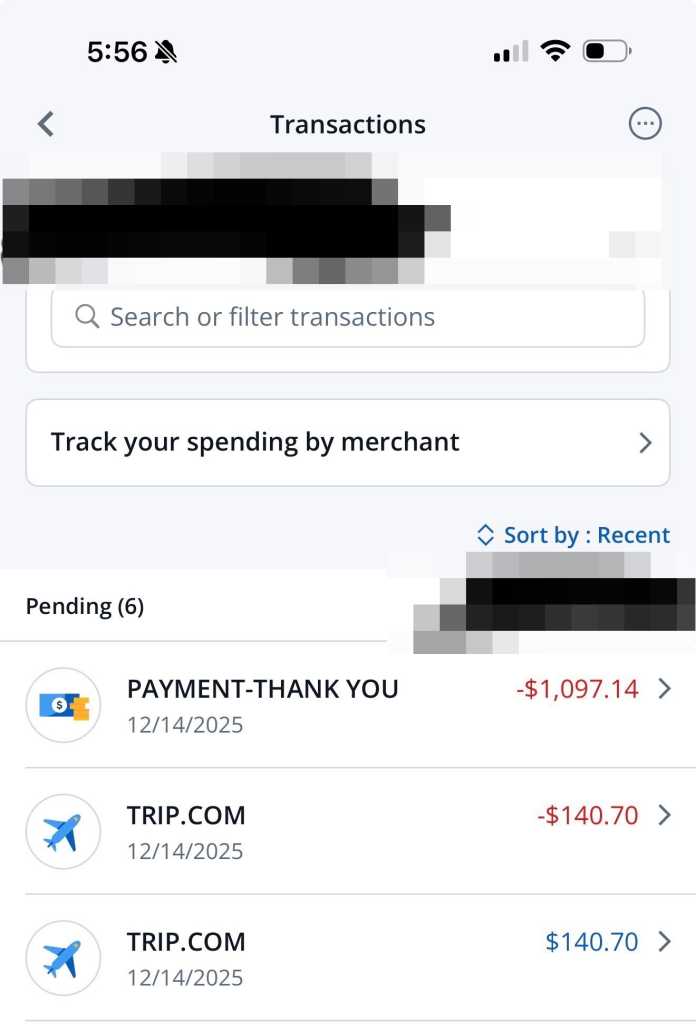This screenshot has width=696, height=1024.
Task: Select the sort diamond icon beside Sort by
Action: pos(484,535)
